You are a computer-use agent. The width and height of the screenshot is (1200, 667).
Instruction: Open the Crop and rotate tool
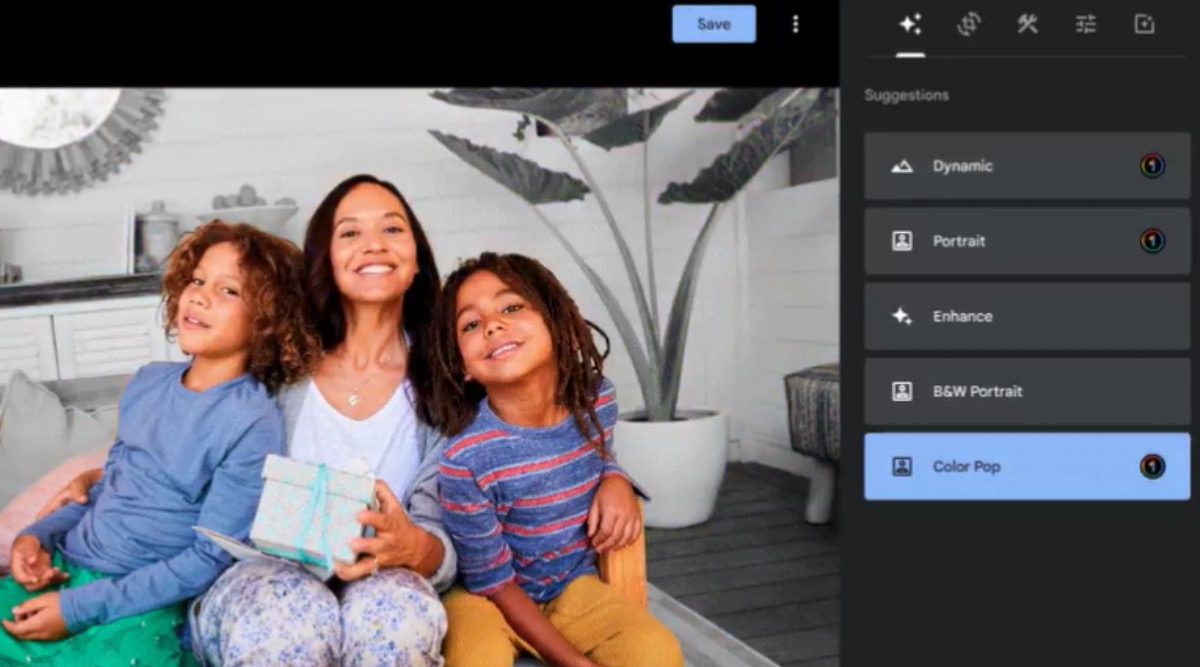(x=968, y=24)
